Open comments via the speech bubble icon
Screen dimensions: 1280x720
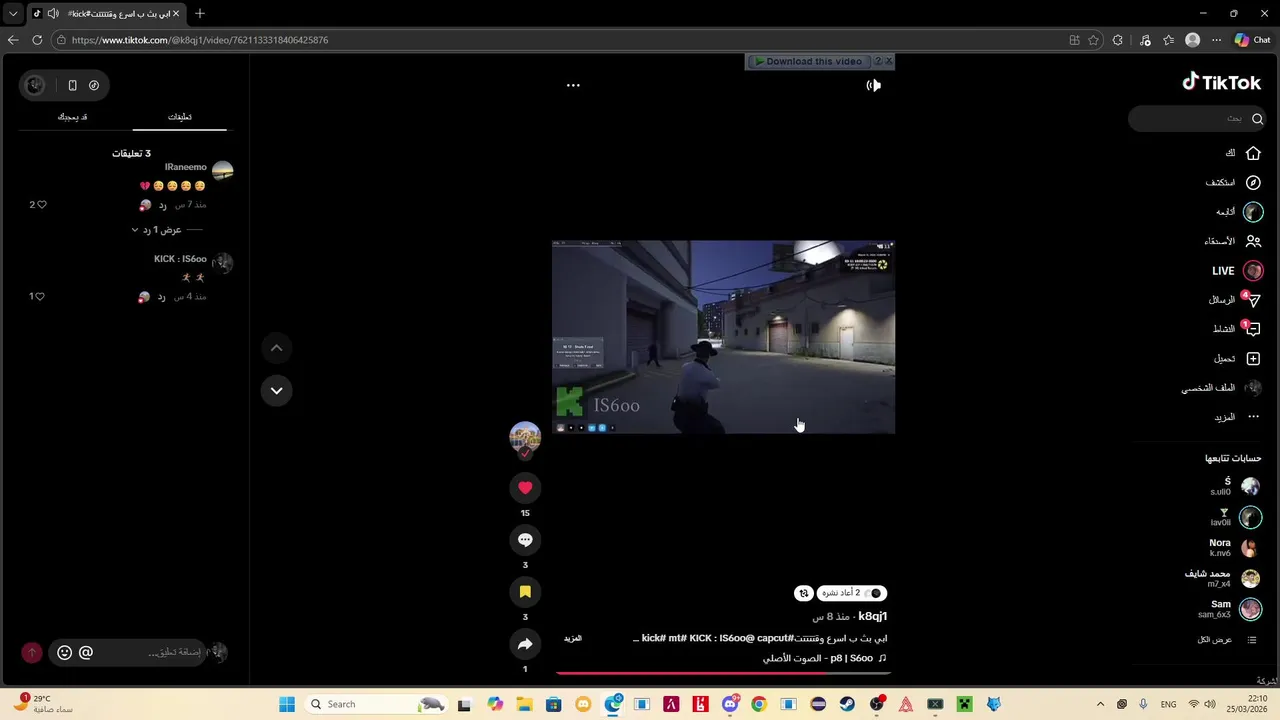tap(525, 540)
